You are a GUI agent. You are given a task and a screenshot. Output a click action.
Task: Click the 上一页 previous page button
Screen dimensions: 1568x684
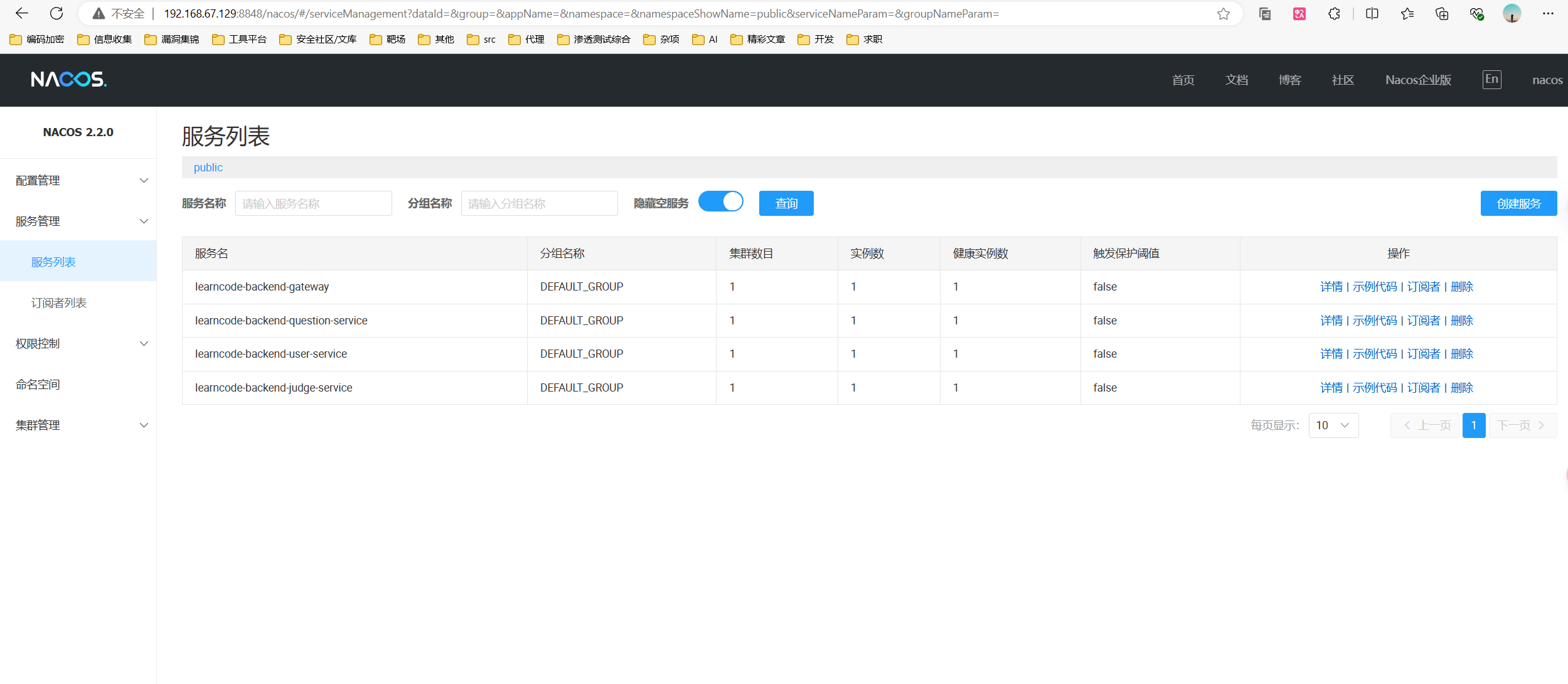click(1425, 425)
